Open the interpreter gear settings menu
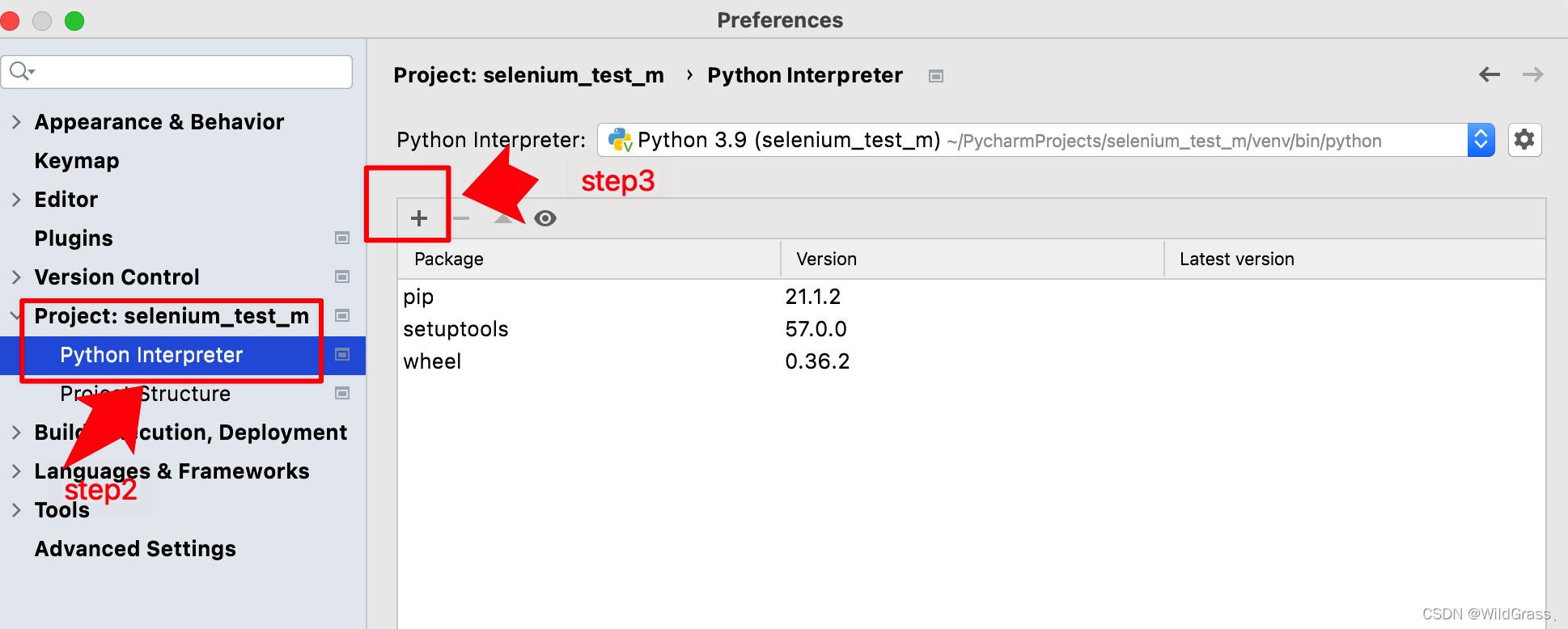1568x629 pixels. (x=1524, y=140)
